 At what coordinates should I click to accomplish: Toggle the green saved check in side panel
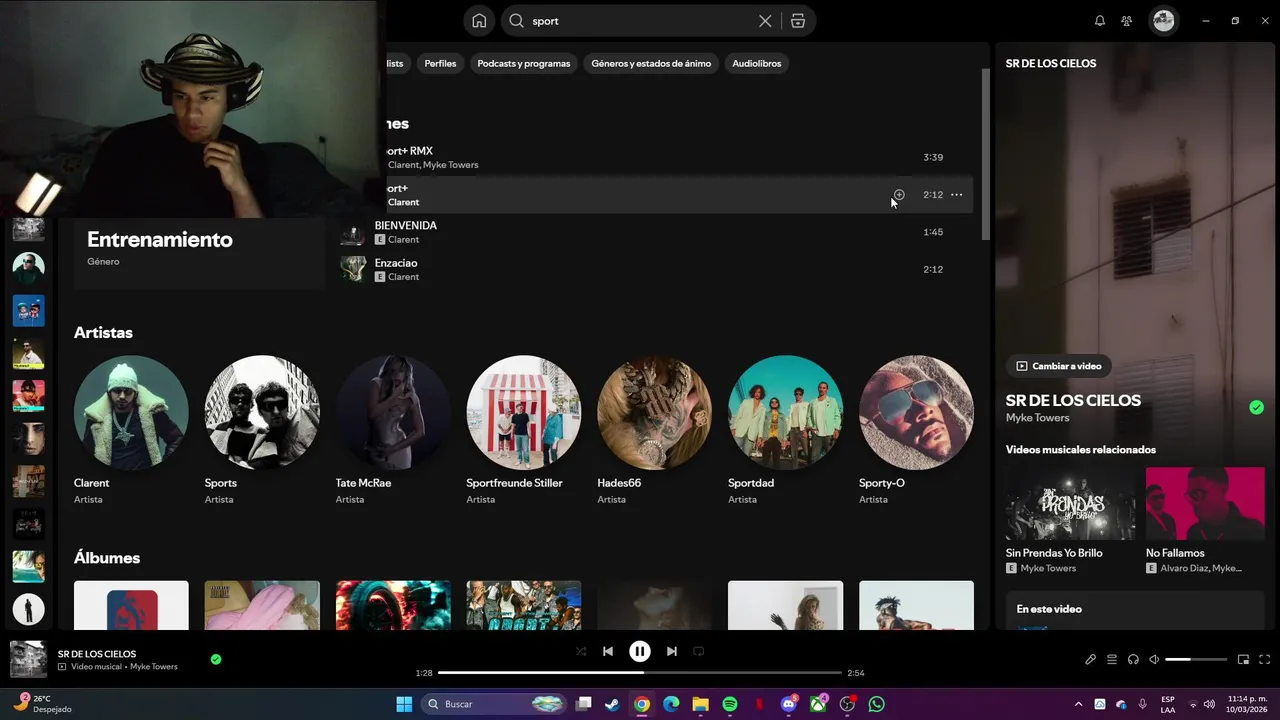1256,407
